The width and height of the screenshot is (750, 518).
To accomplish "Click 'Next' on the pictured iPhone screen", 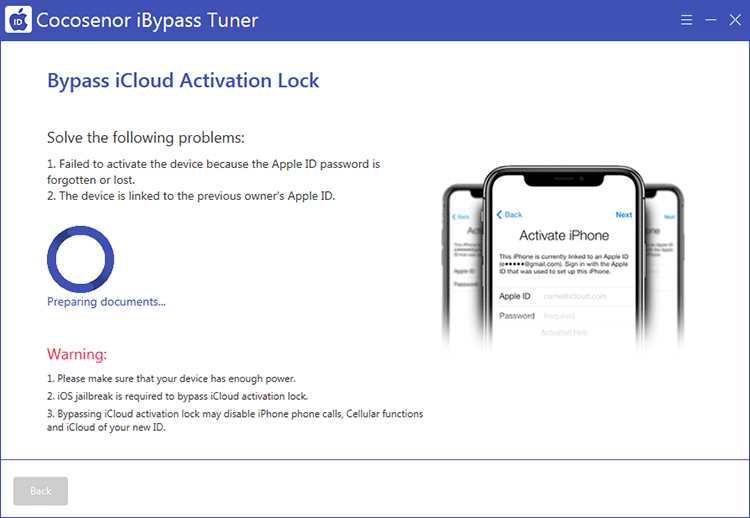I will (624, 215).
